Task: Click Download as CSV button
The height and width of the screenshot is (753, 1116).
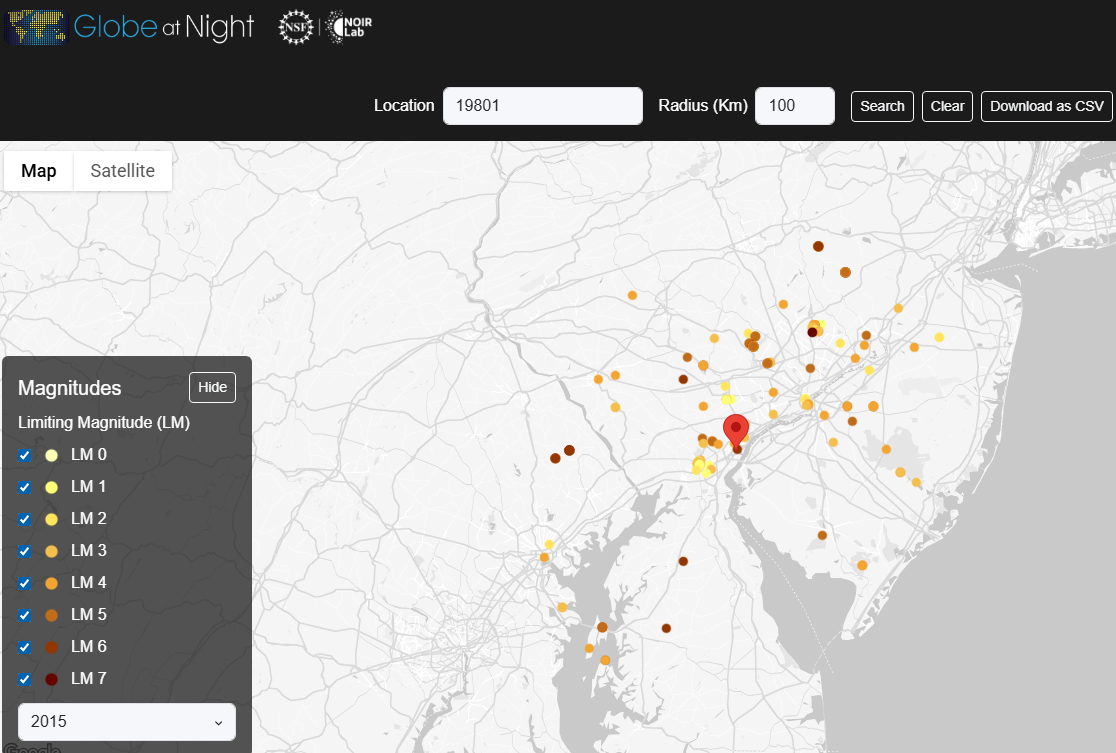Action: 1046,106
